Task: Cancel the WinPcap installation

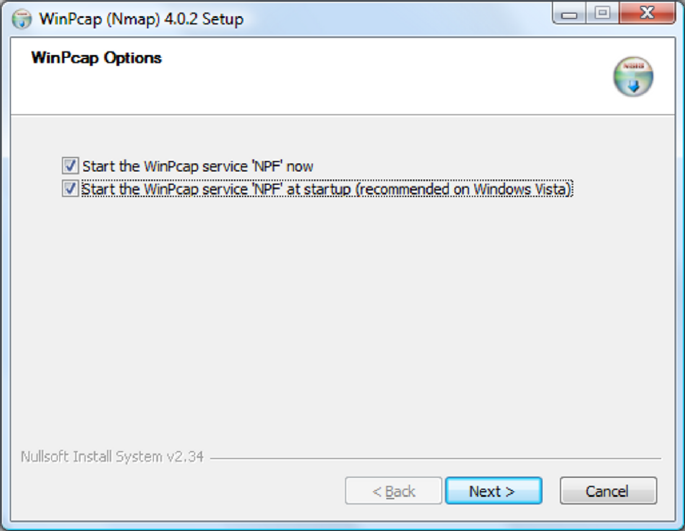Action: [607, 491]
